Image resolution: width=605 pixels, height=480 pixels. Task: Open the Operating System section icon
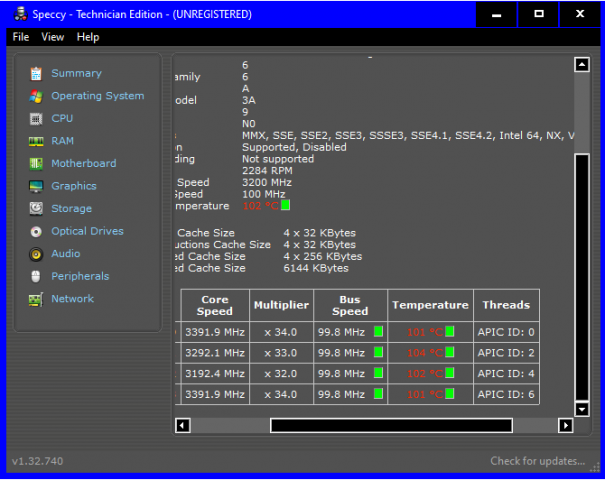click(x=36, y=96)
